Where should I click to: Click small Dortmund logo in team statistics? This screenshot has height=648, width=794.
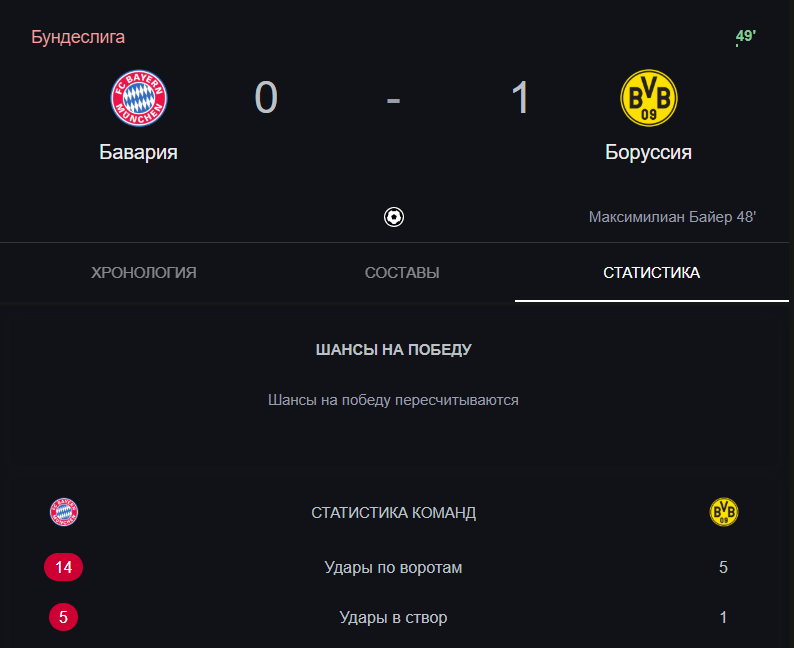pos(724,513)
